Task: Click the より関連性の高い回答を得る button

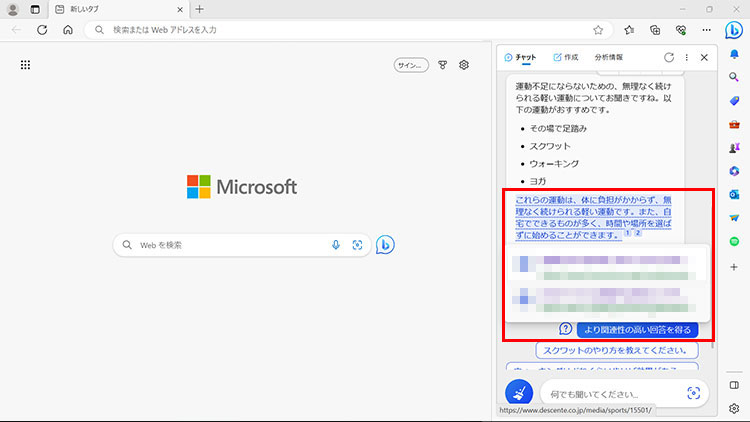Action: pyautogui.click(x=636, y=329)
